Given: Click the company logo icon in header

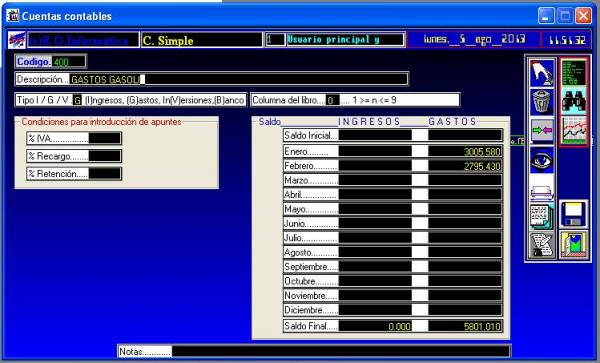Looking at the screenshot, I should tap(16, 40).
